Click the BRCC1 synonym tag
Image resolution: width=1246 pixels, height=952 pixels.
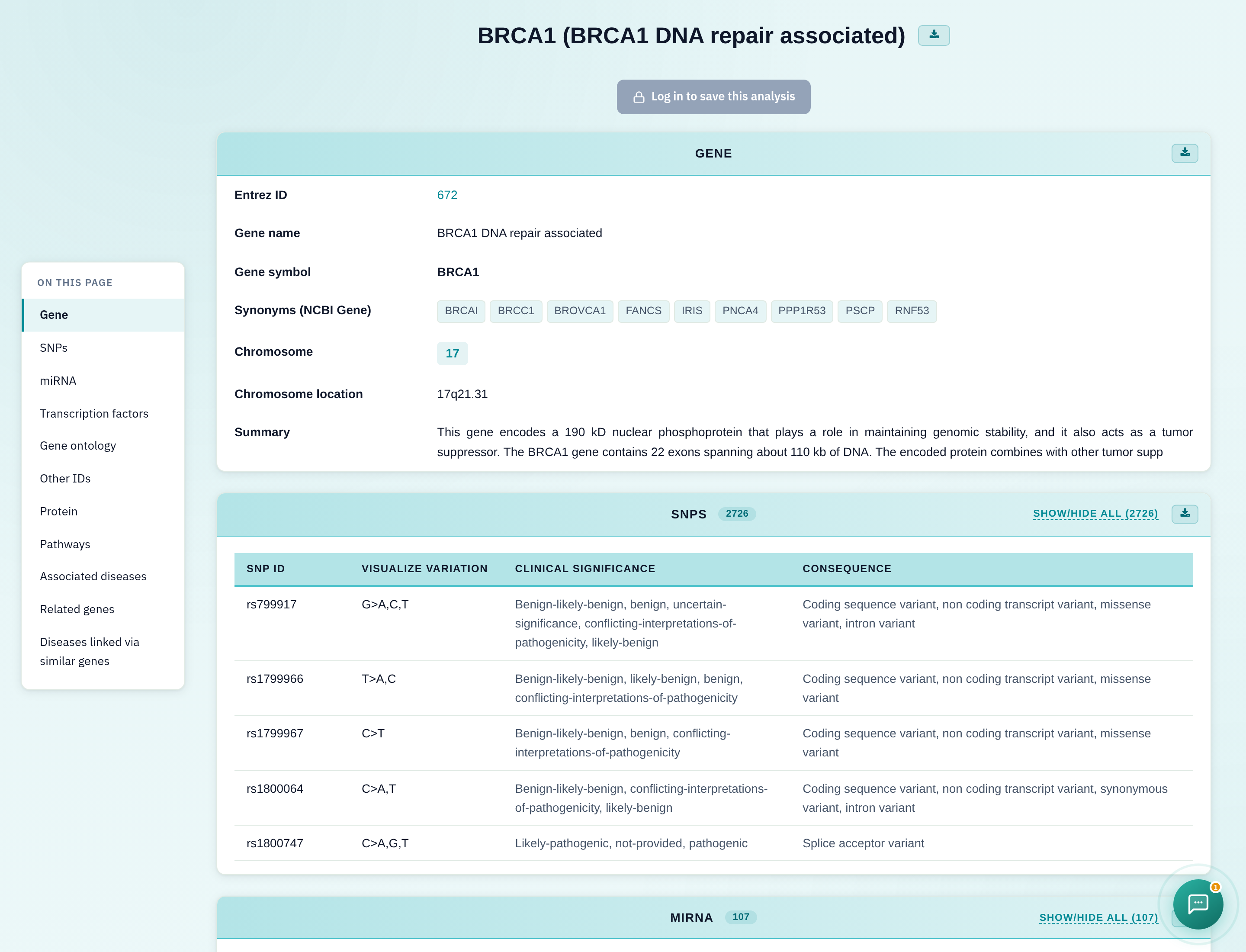click(x=516, y=311)
